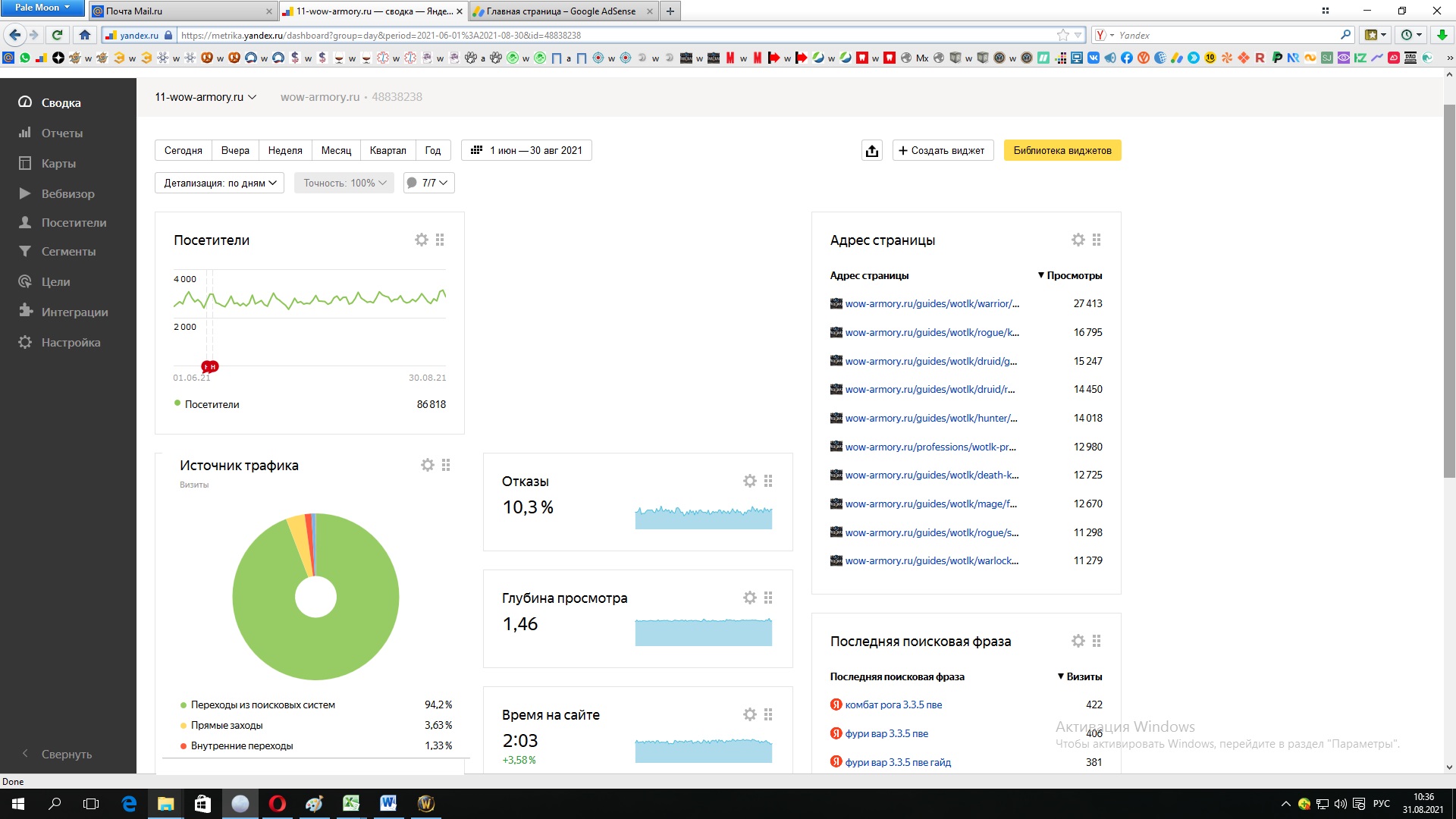Toggle Посетители series legend on chart
Screen dimensions: 1456x819
click(211, 404)
